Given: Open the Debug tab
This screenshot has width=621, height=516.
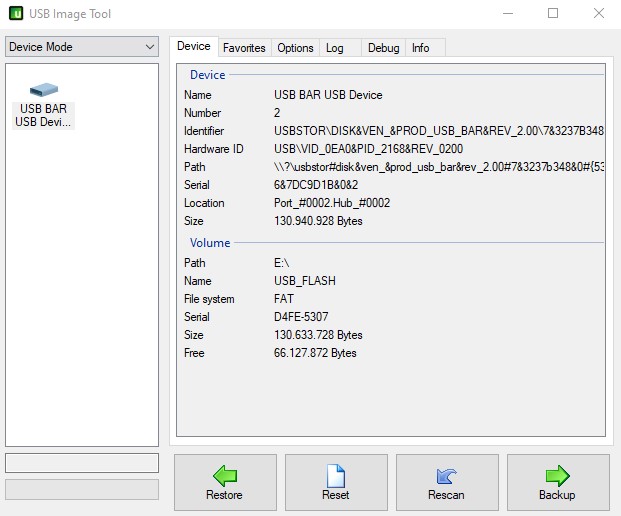Looking at the screenshot, I should click(383, 48).
